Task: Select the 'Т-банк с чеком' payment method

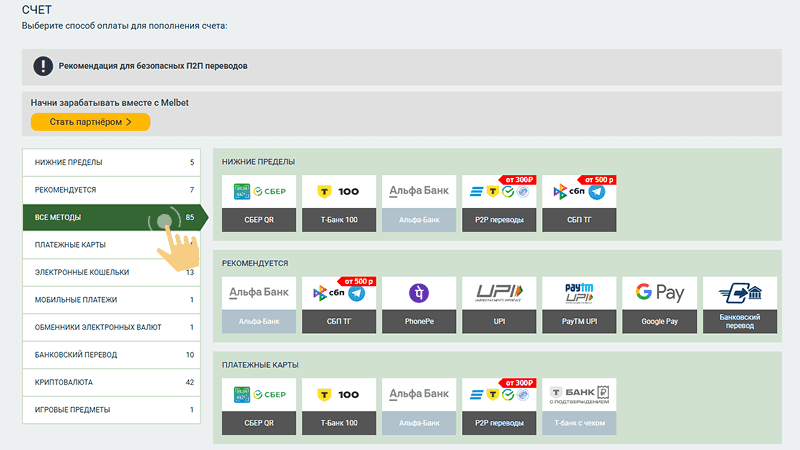Action: pyautogui.click(x=579, y=407)
